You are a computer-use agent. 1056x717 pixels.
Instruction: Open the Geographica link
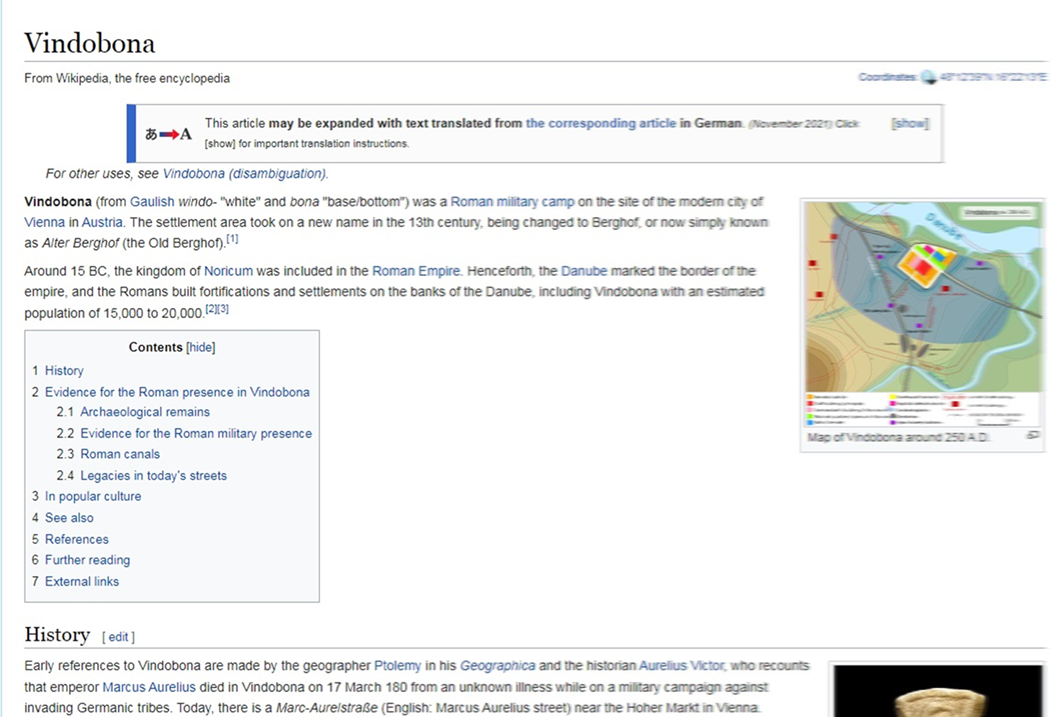pyautogui.click(x=498, y=666)
